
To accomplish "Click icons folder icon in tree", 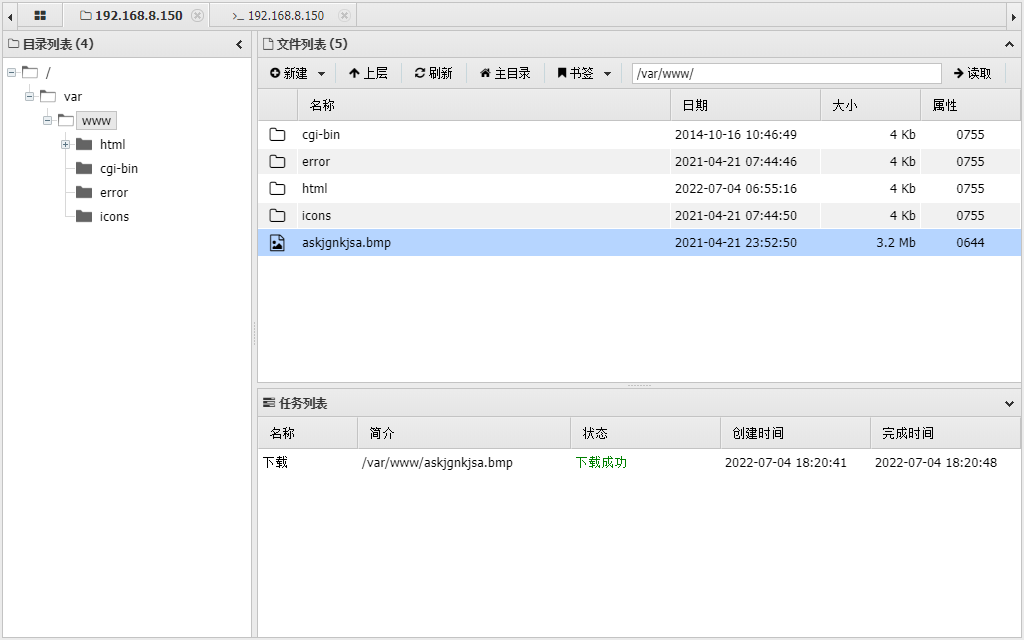I will (84, 216).
